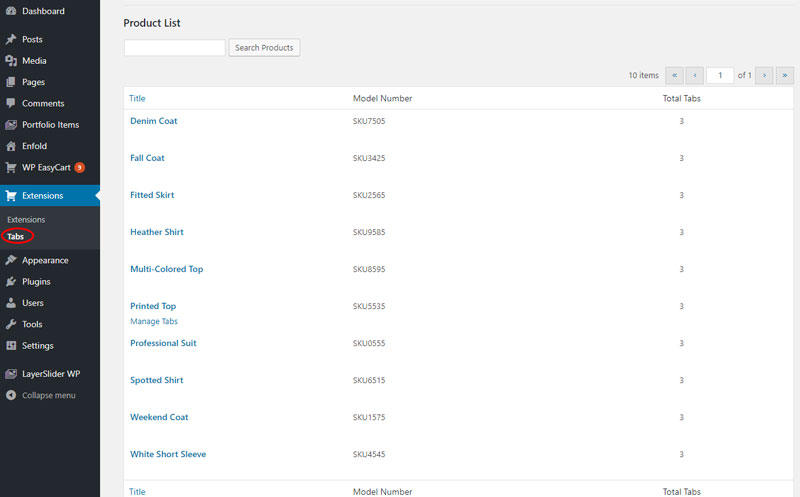Image resolution: width=800 pixels, height=497 pixels.
Task: Go to previous page arrow button
Action: pos(694,76)
